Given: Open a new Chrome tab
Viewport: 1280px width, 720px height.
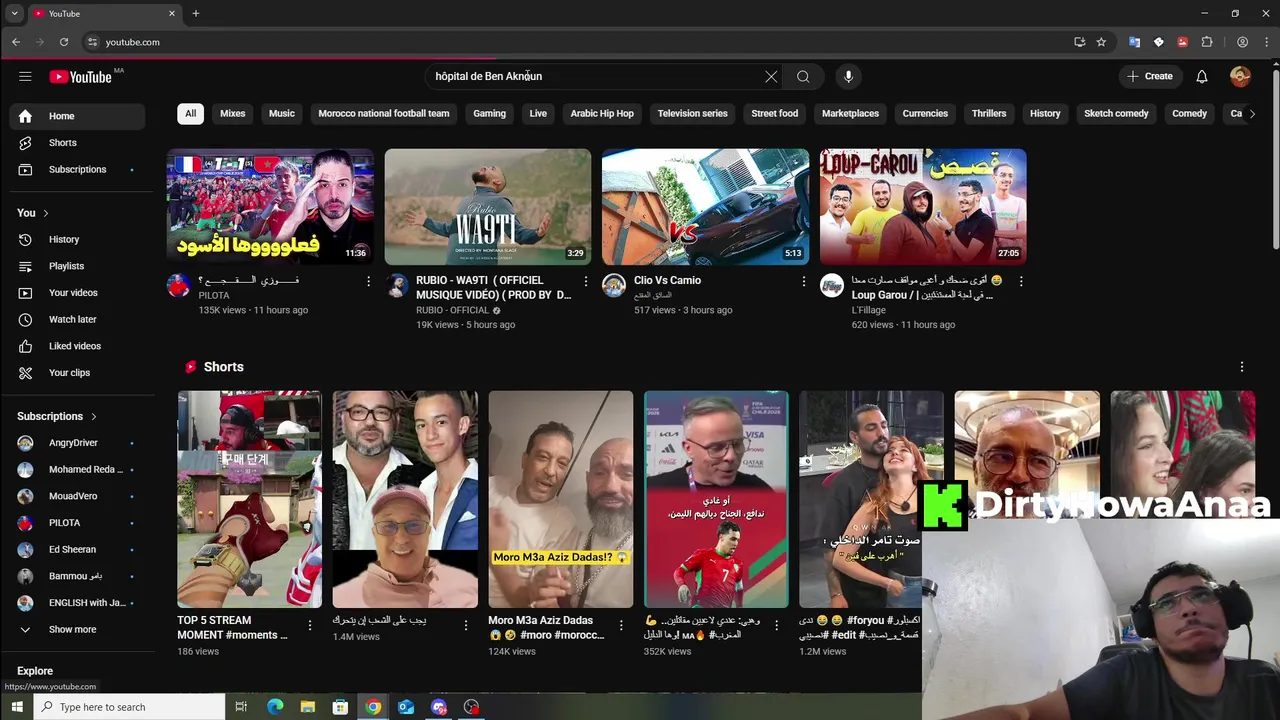Looking at the screenshot, I should (196, 14).
